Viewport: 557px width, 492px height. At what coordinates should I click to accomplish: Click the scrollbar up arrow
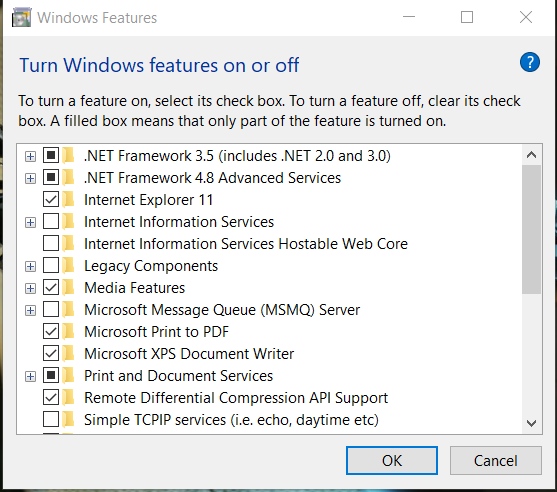(x=531, y=155)
